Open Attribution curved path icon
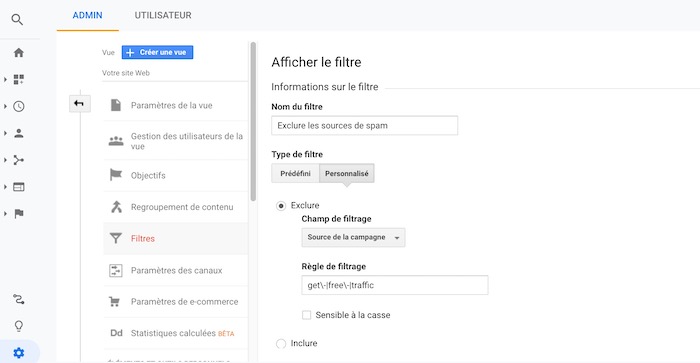 [x=18, y=299]
